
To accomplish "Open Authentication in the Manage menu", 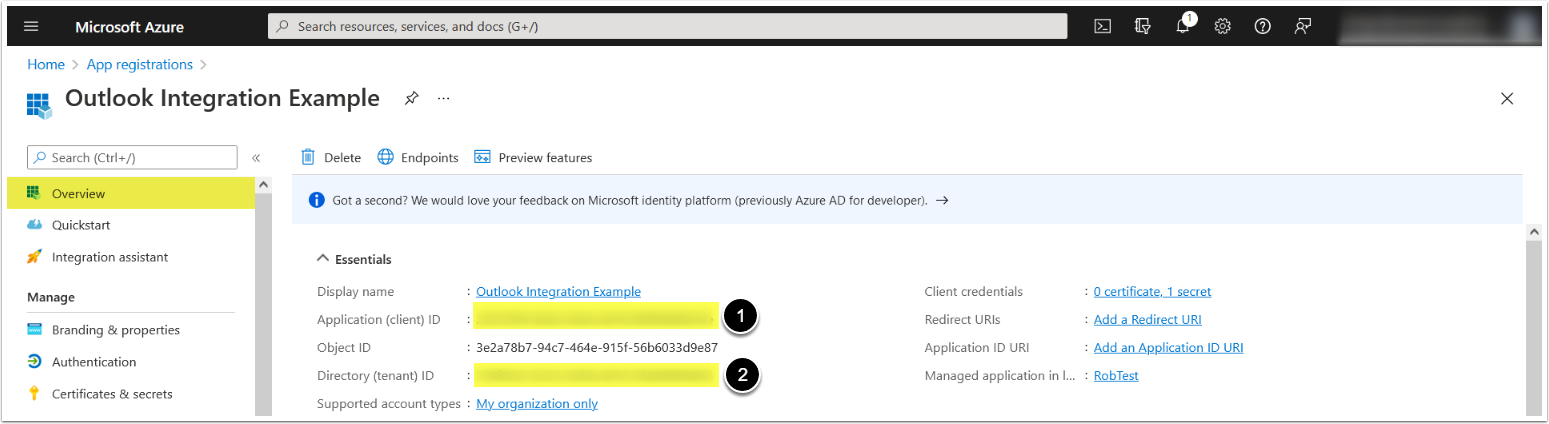I will [x=94, y=362].
